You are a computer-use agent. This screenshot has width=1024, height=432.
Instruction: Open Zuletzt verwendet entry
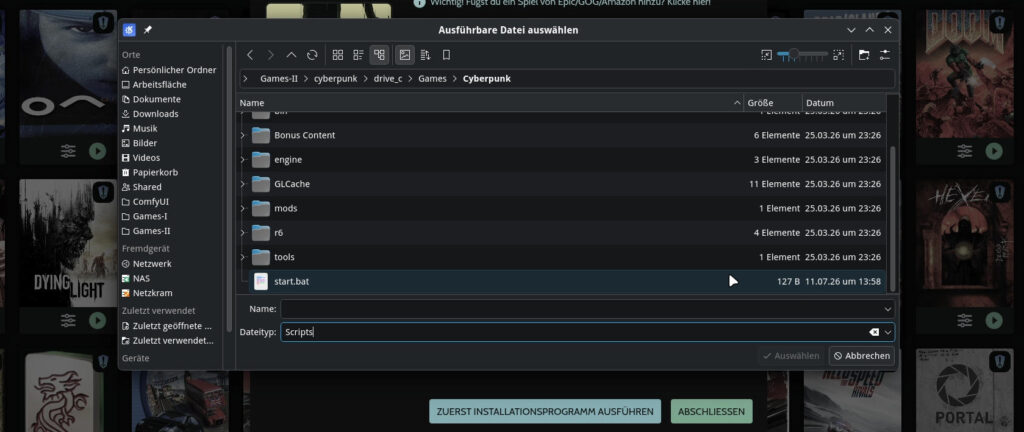pos(168,341)
